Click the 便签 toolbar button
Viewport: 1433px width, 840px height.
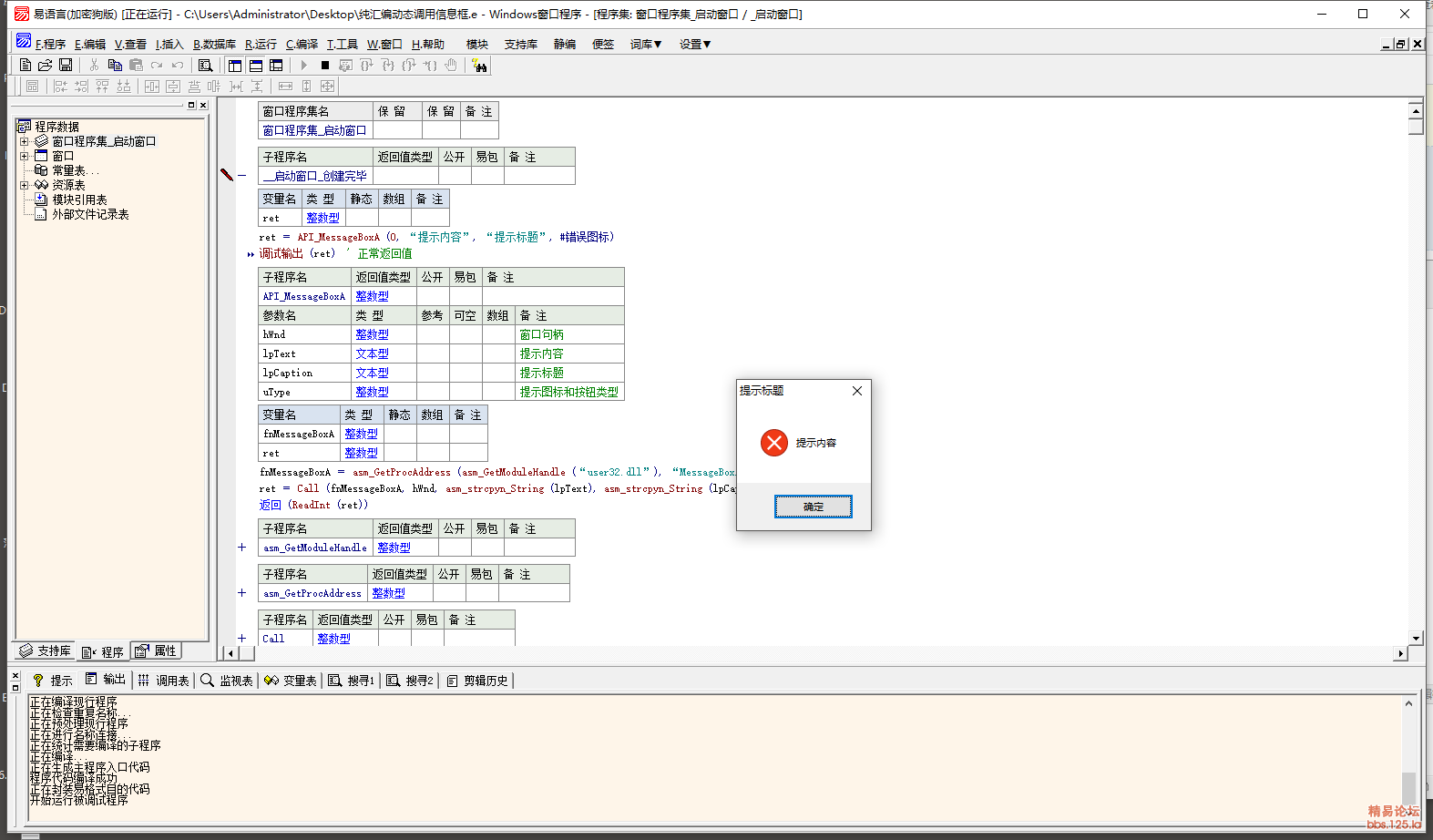click(603, 44)
